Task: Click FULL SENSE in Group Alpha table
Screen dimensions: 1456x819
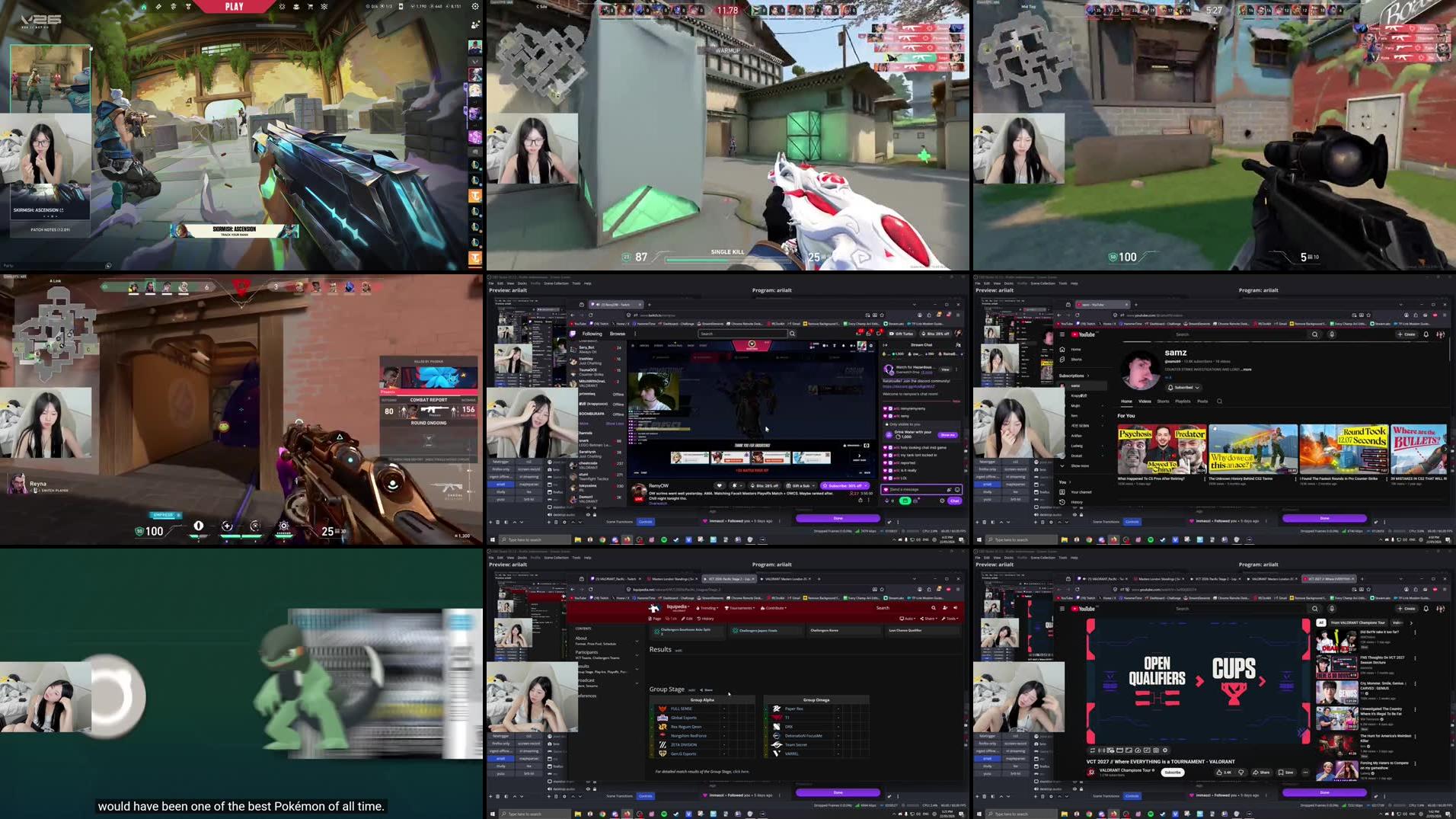Action: pos(682,709)
